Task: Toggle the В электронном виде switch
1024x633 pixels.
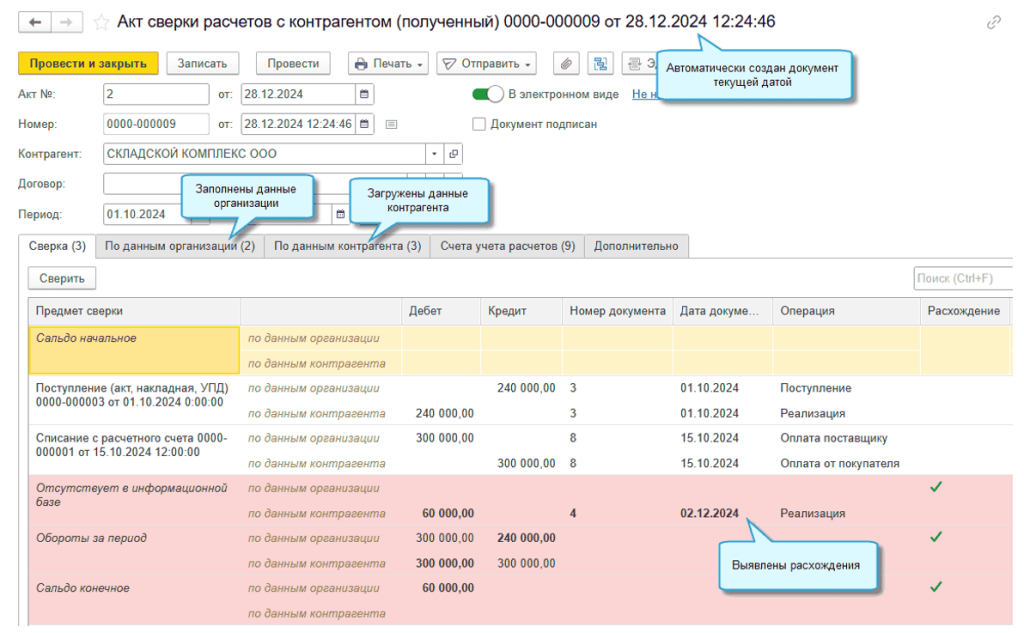Action: (x=488, y=94)
